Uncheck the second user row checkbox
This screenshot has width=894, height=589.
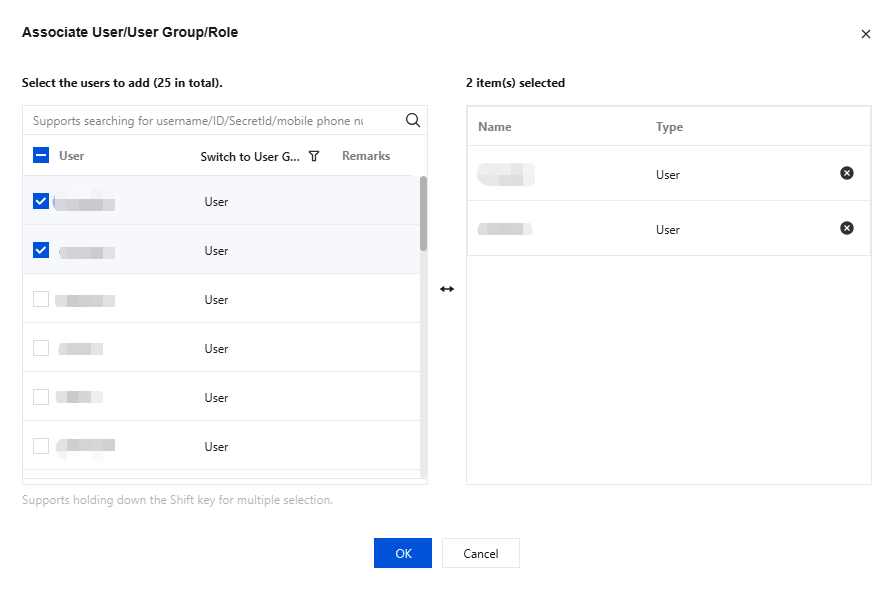click(x=41, y=250)
